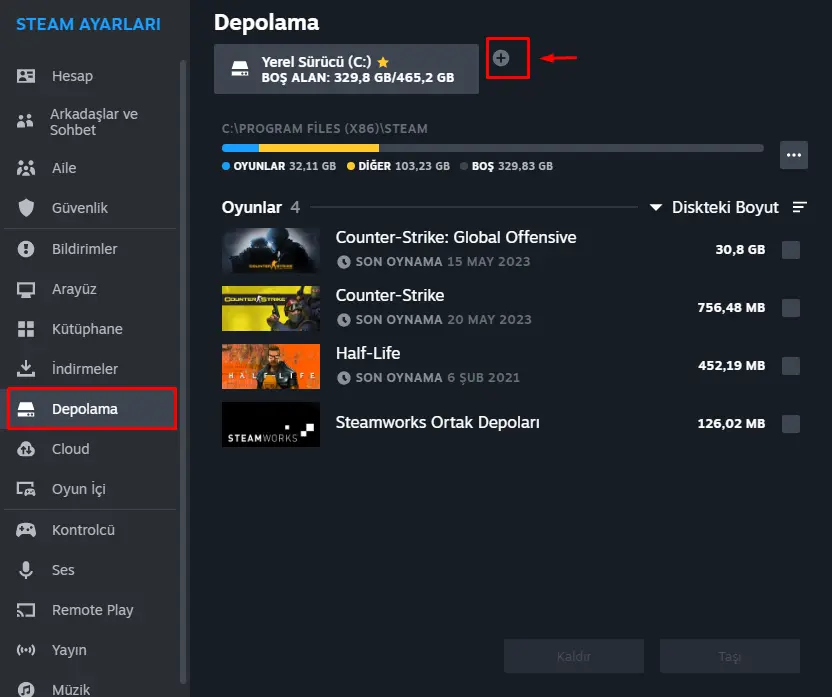This screenshot has height=697, width=832.
Task: Click the Counter-Strike: Global Offensive title
Action: (456, 237)
